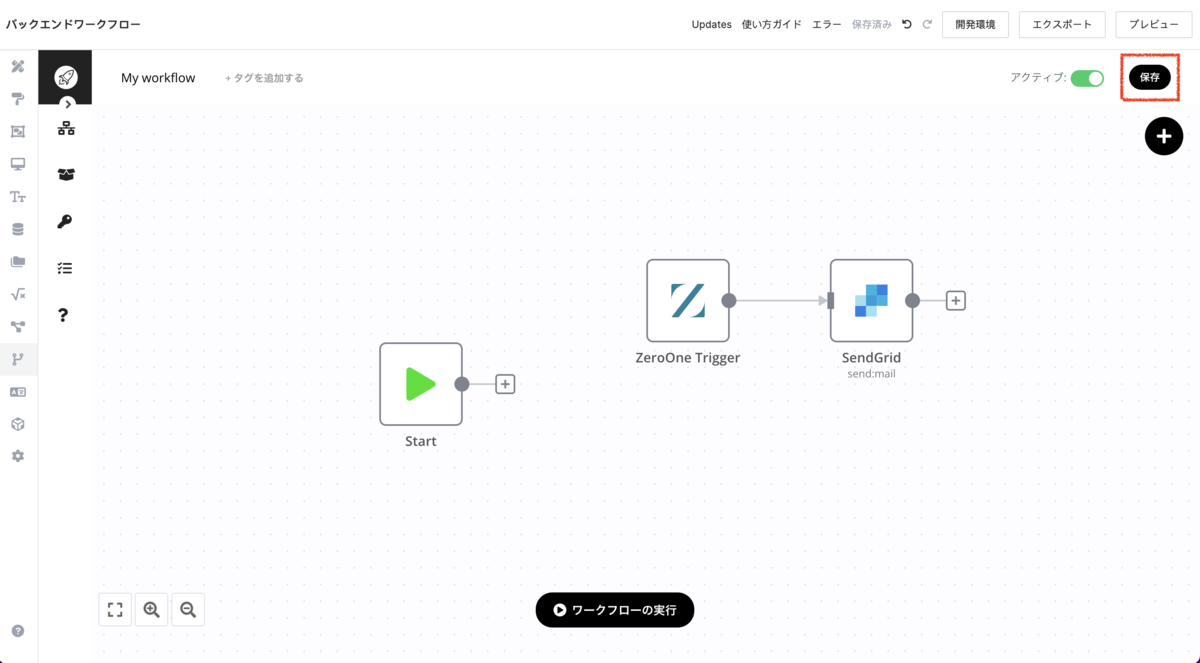Viewport: 1200px width, 663px height.
Task: Open the settings gear sidebar icon
Action: [x=18, y=456]
